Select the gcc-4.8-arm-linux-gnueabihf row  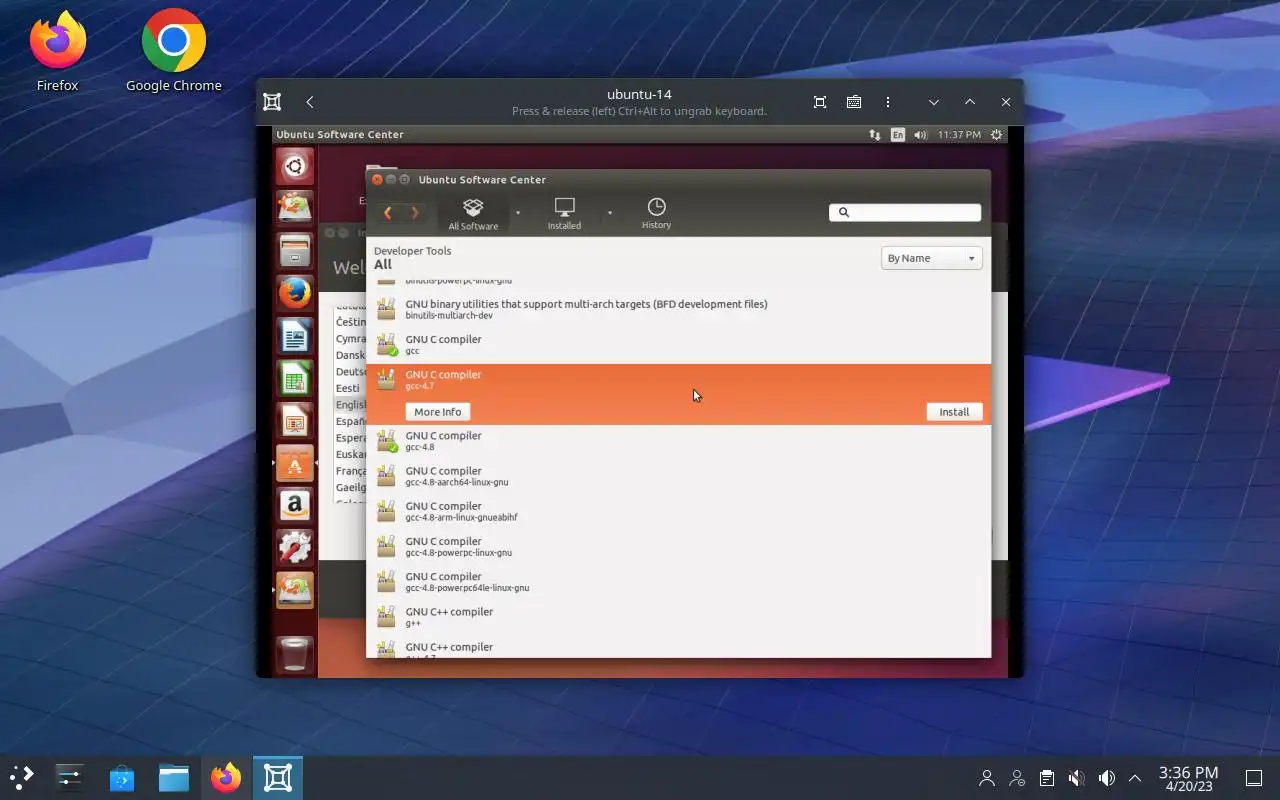click(678, 511)
